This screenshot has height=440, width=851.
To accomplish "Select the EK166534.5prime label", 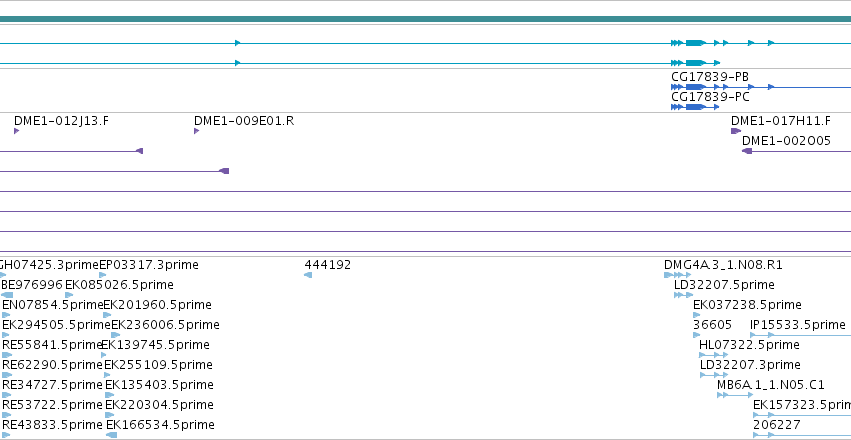I will tap(161, 425).
